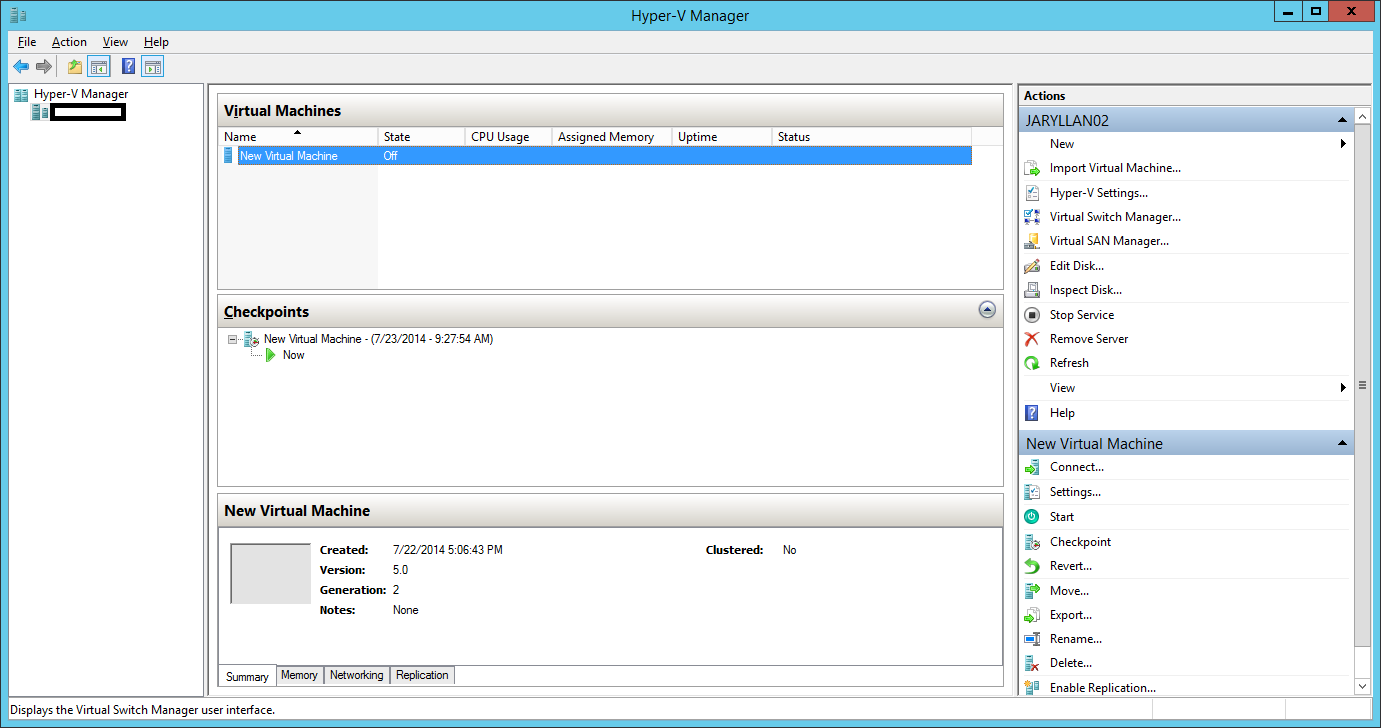Click the Move icon in Actions
1381x728 pixels.
coord(1032,591)
